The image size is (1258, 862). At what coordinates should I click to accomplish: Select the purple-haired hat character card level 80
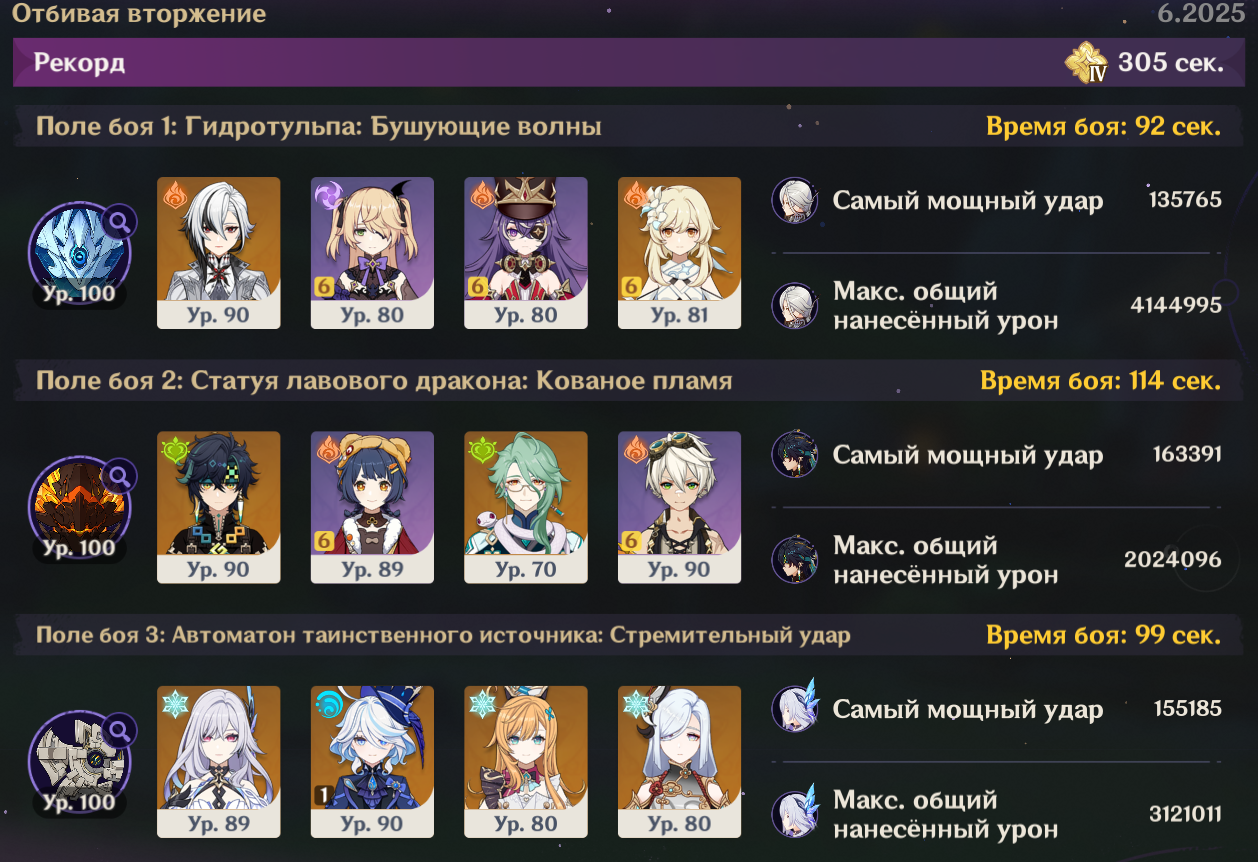(x=526, y=253)
